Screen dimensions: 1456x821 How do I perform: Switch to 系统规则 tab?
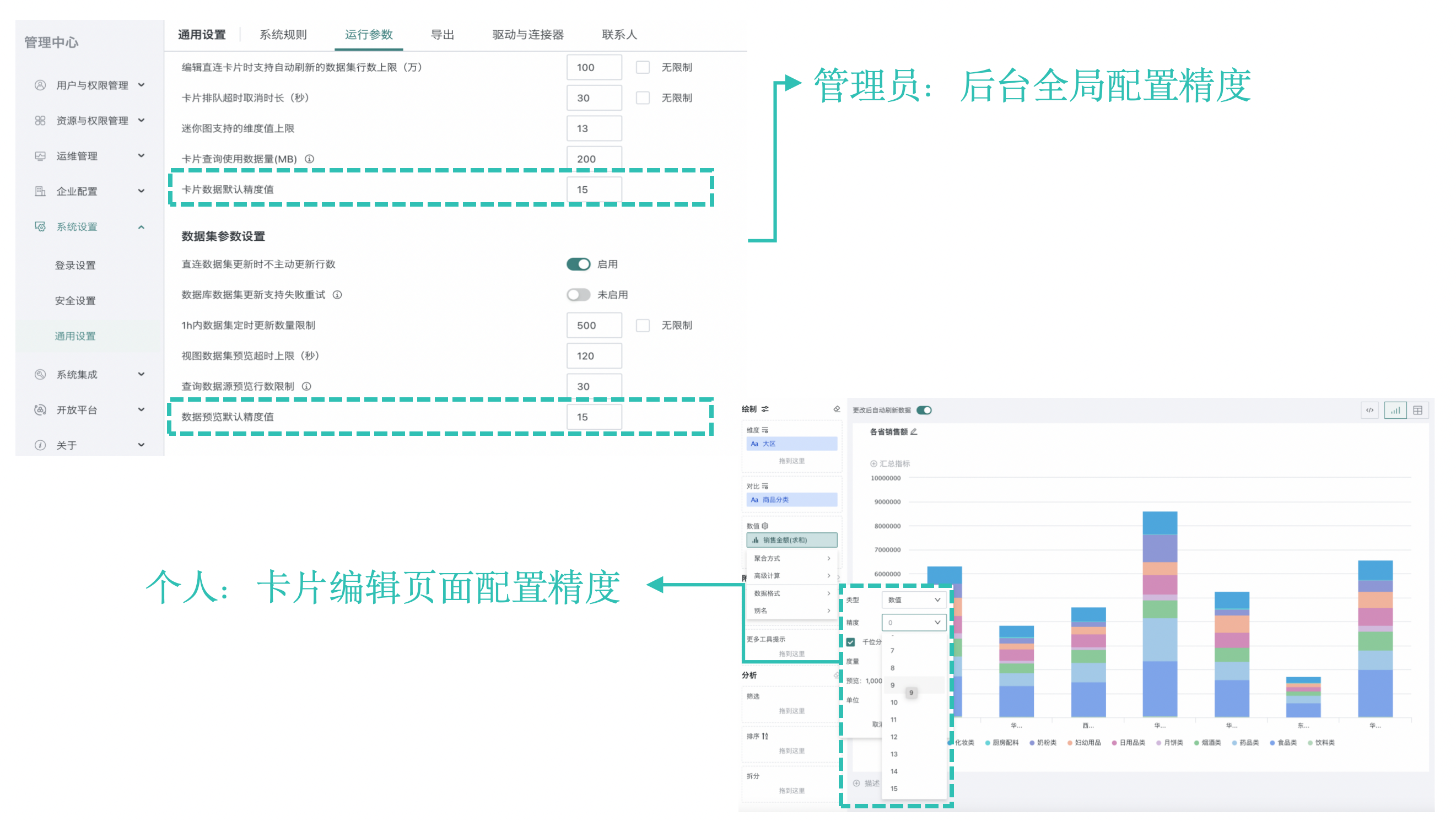click(283, 35)
